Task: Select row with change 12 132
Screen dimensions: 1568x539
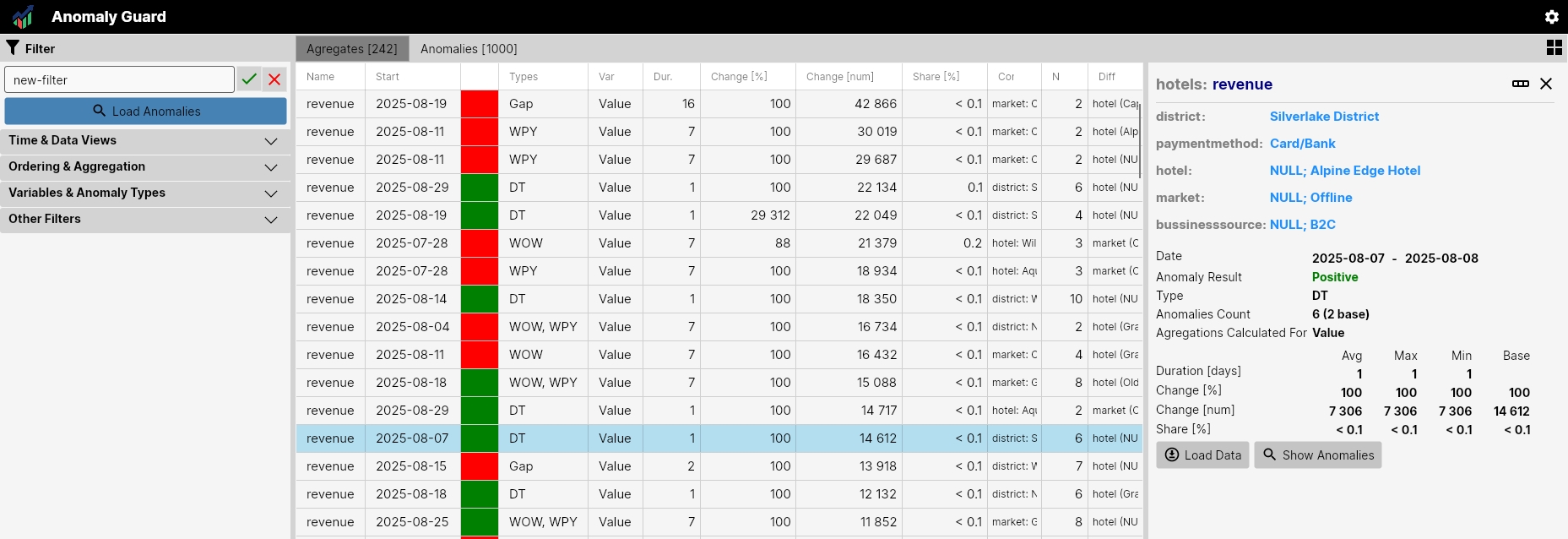Action: pyautogui.click(x=719, y=494)
